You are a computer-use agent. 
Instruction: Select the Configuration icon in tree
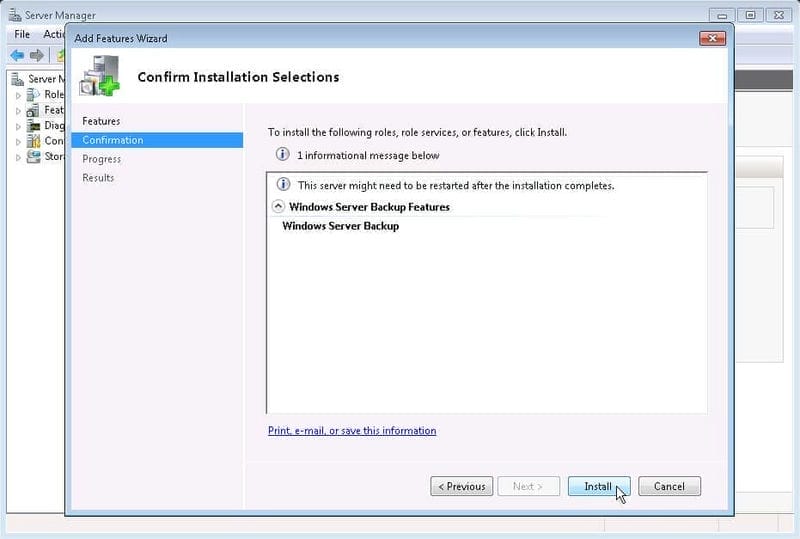click(x=33, y=141)
